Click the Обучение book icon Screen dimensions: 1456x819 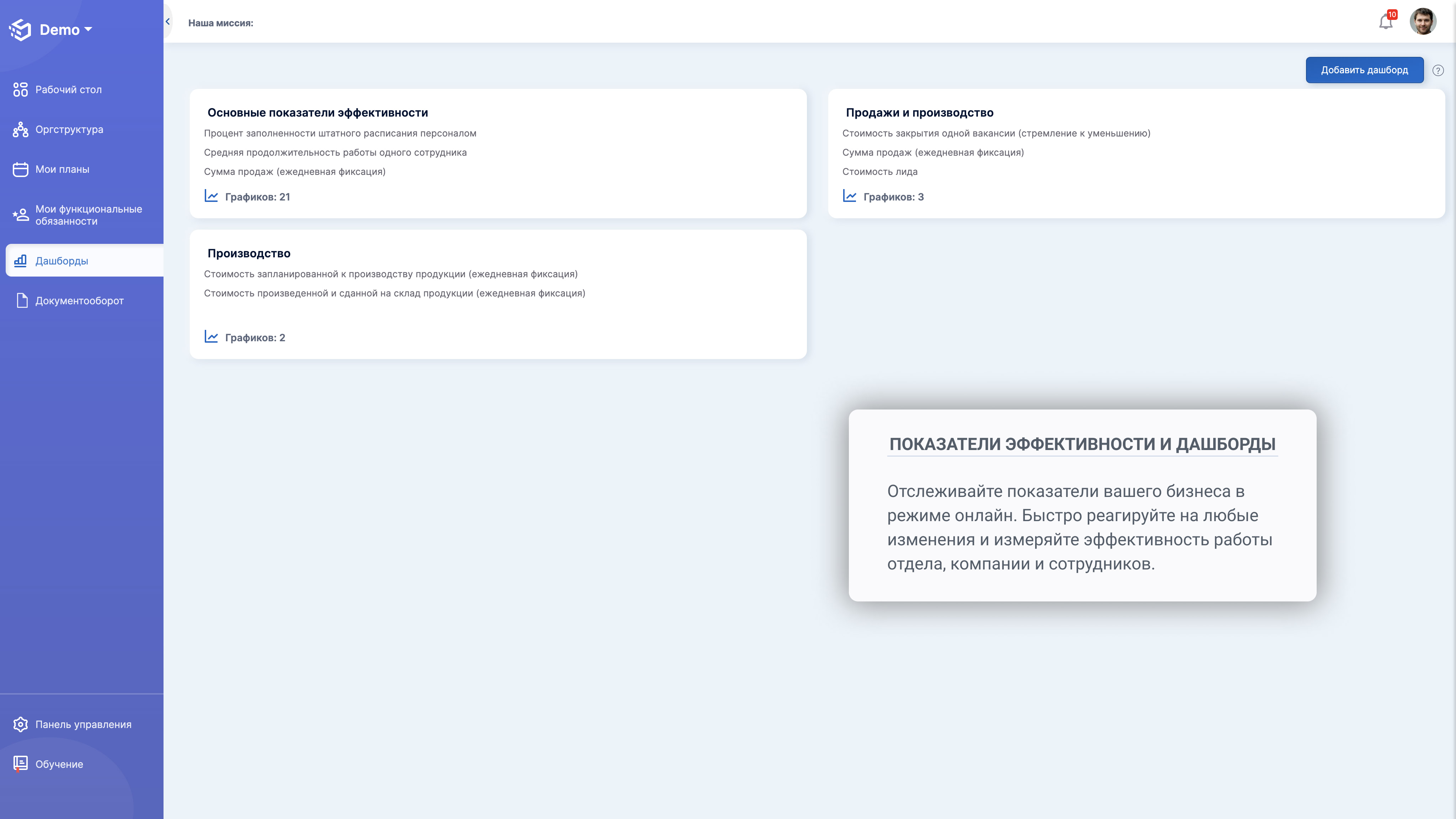click(x=20, y=764)
